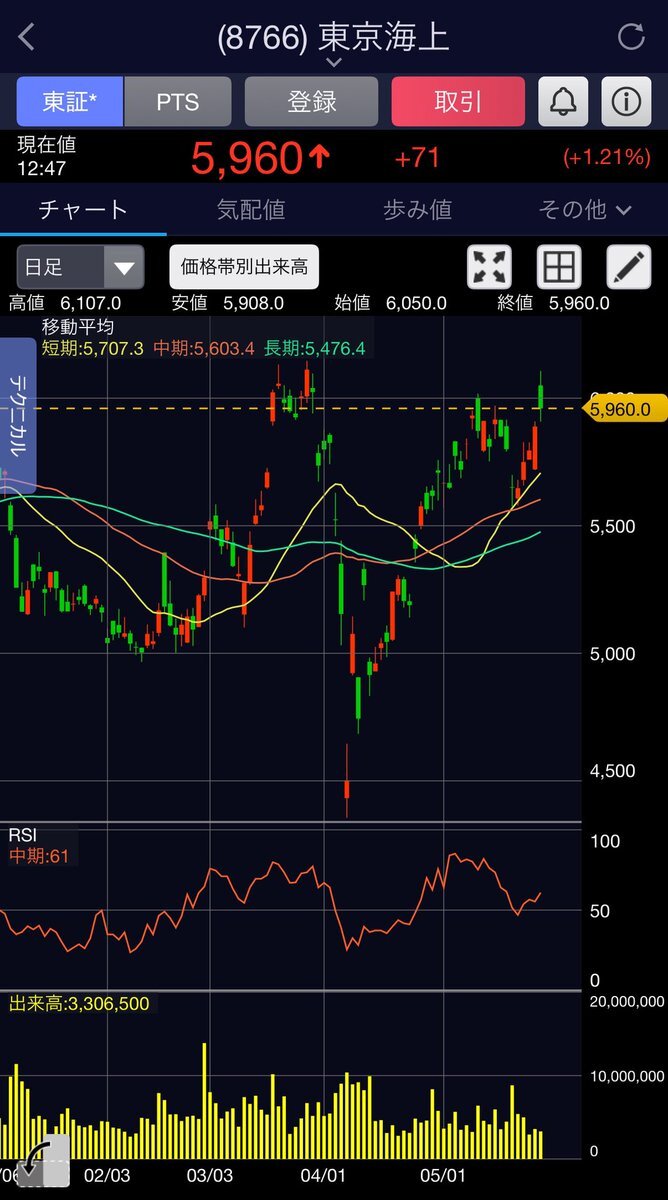Viewport: 668px width, 1200px height.
Task: Tap the back arrow at top left
Action: click(x=27, y=38)
